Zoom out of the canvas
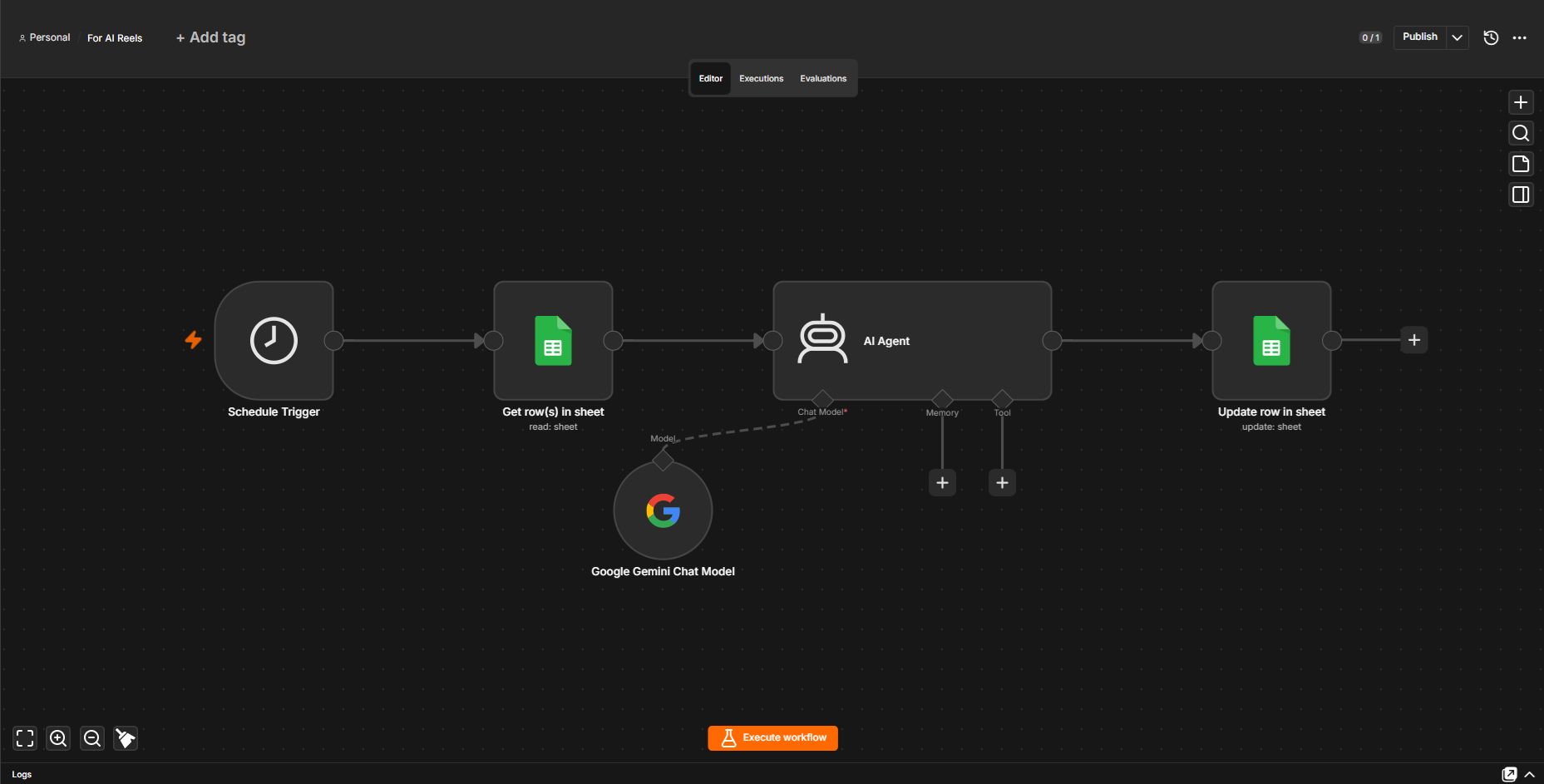Image resolution: width=1544 pixels, height=784 pixels. [x=92, y=737]
